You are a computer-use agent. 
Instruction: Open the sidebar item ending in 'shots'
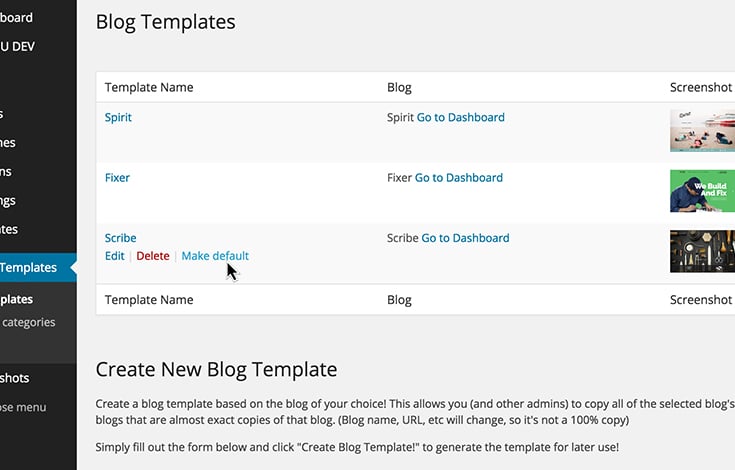pos(15,378)
